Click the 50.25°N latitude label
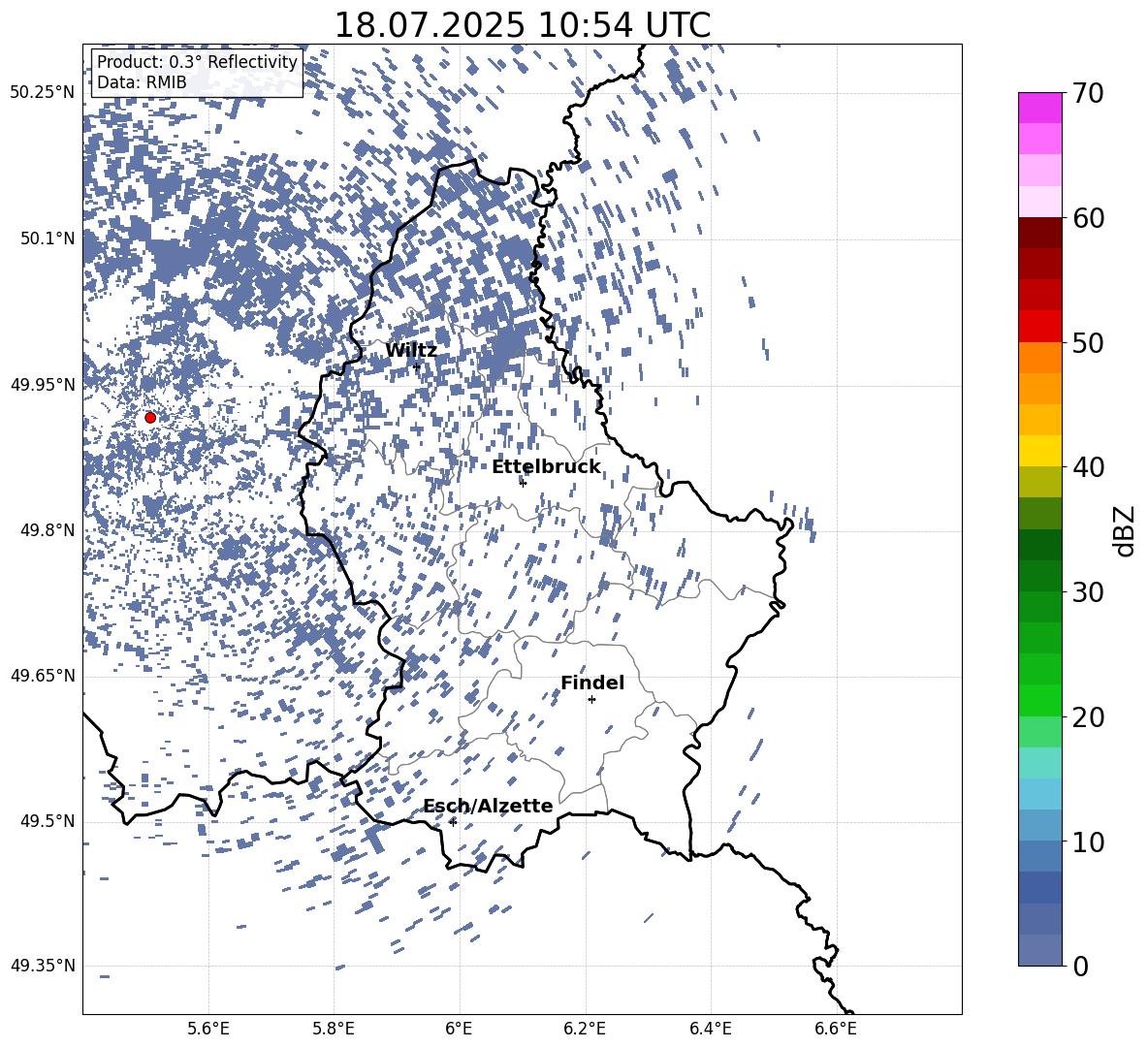The image size is (1148, 1048). 43,93
